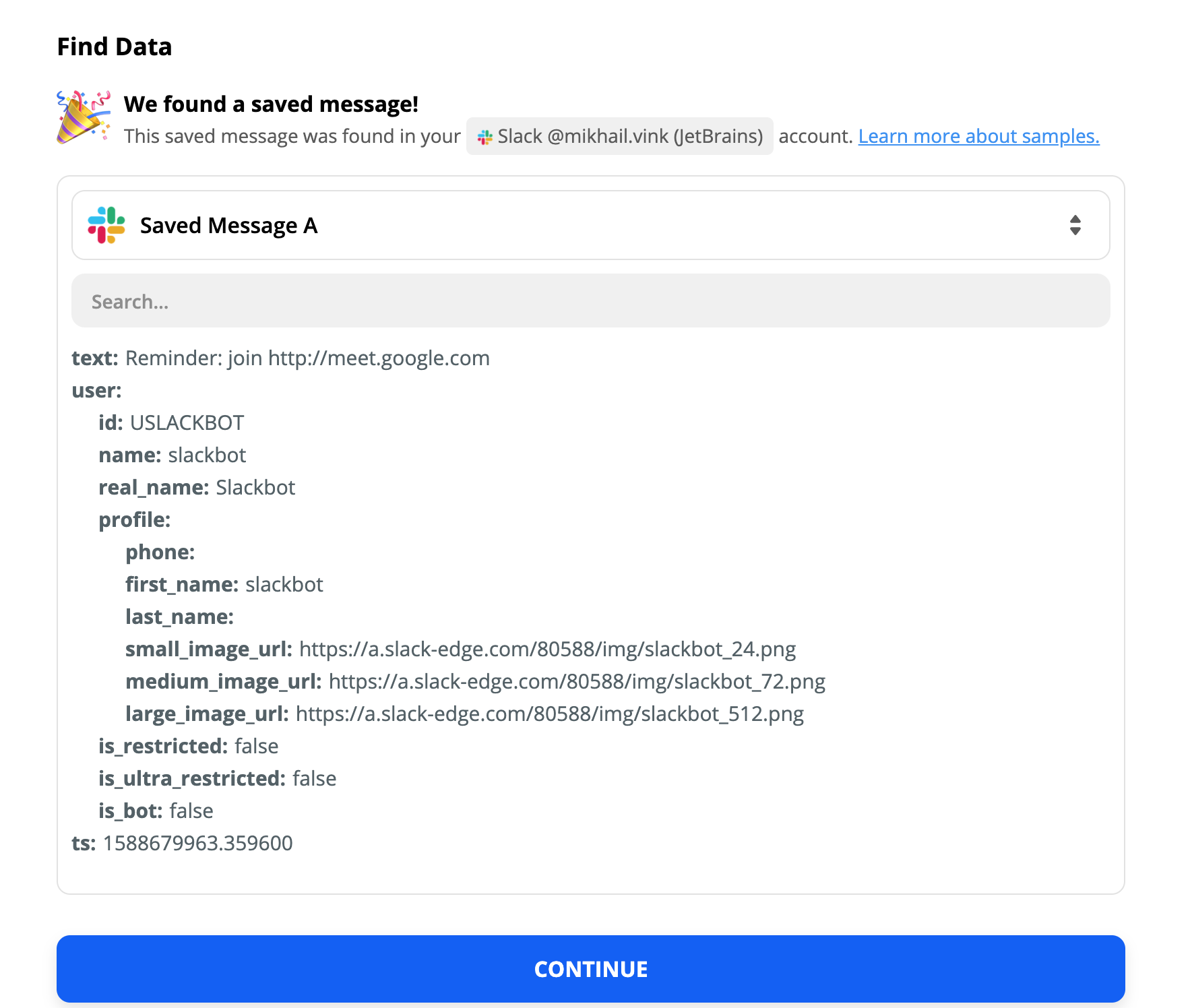Click the Slack logo beside Saved Message A
The image size is (1190, 1008).
(x=106, y=225)
